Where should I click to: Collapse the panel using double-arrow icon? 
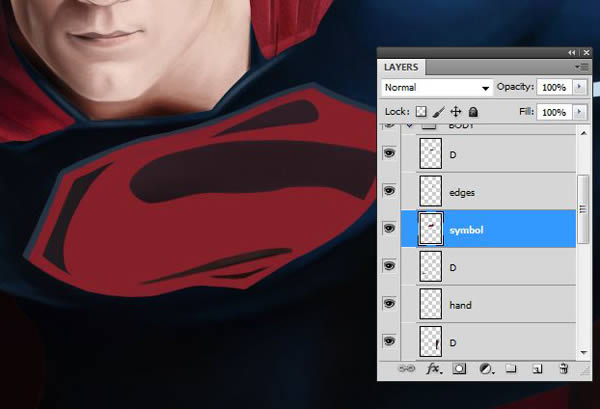coord(572,53)
